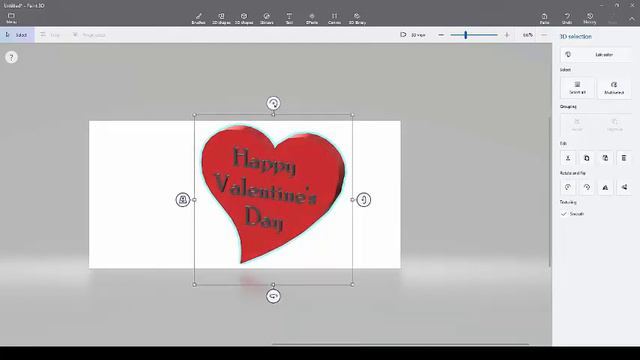This screenshot has height=360, width=640.
Task: Zoom out with the minus button
Action: [x=441, y=35]
